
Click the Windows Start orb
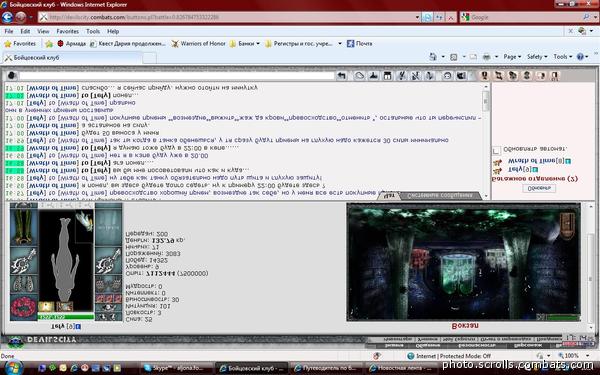point(13,367)
